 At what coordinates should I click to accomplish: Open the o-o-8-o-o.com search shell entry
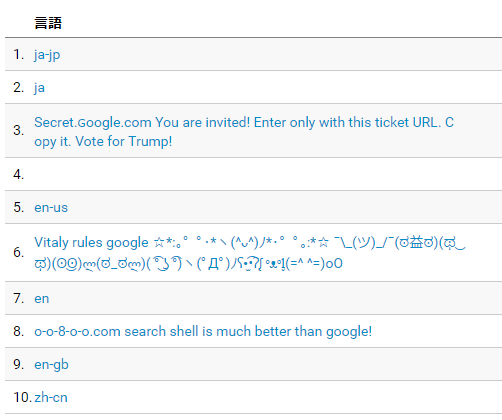pos(203,331)
